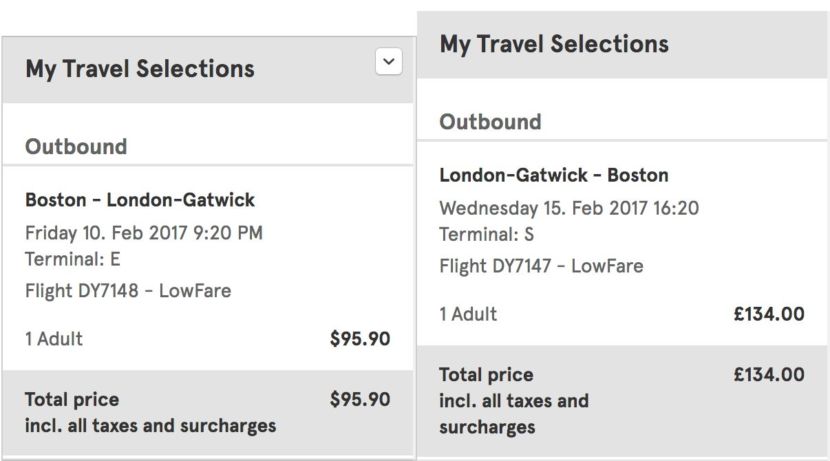Select the Wednesday 15. Feb 2017 departure date
The image size is (830, 461).
click(569, 209)
